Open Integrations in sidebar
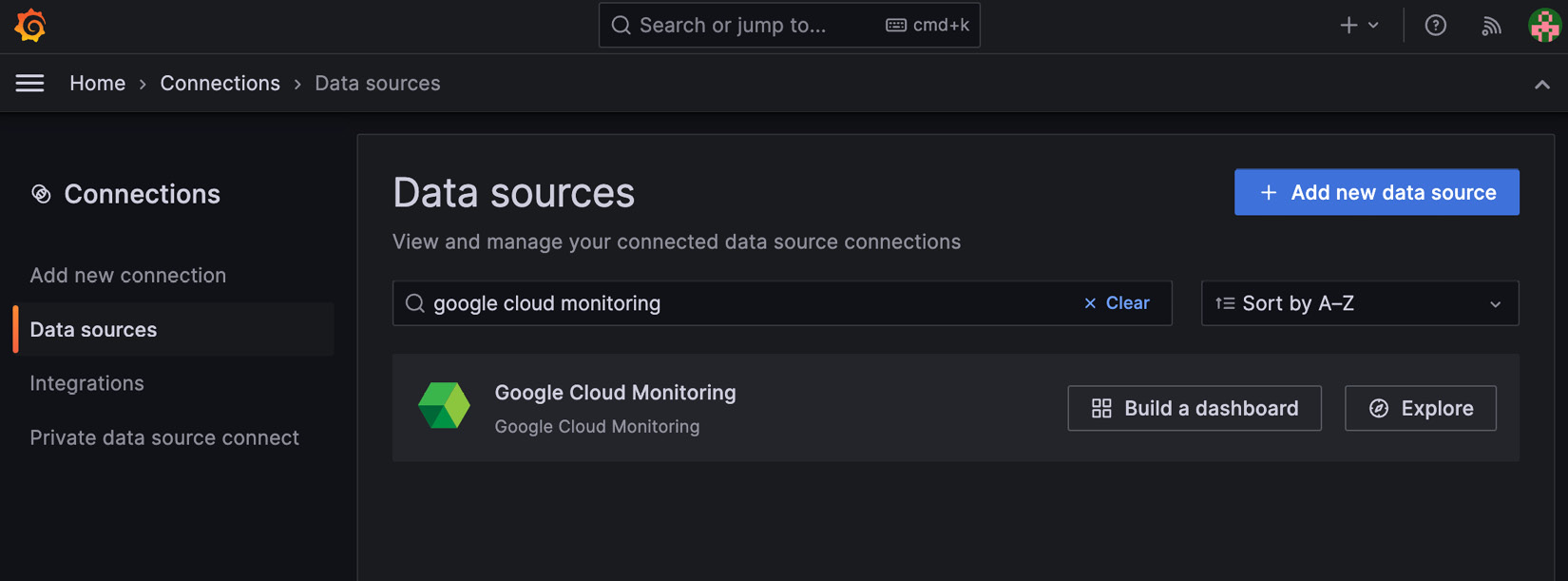 click(x=86, y=383)
